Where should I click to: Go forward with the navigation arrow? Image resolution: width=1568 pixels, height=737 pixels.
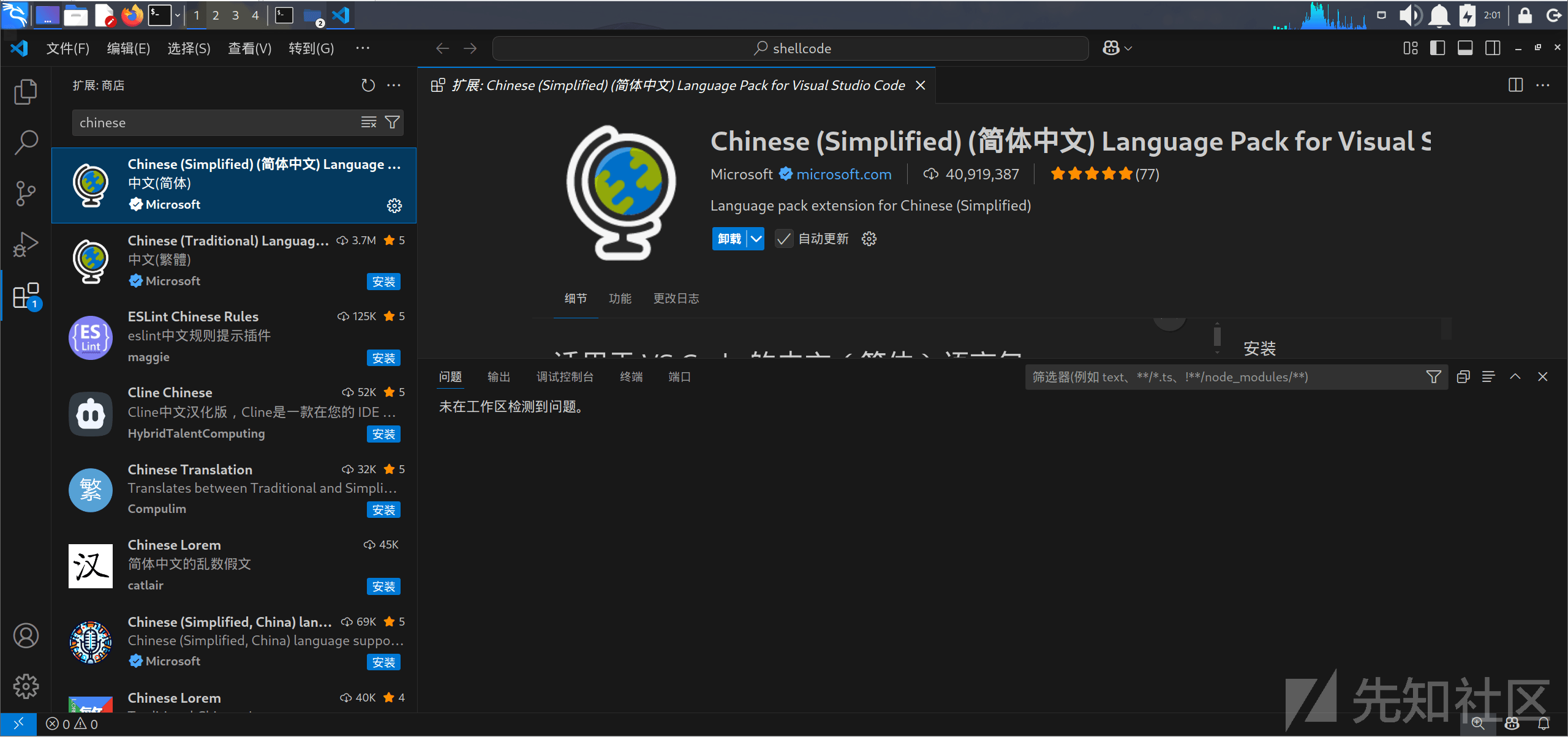coord(470,48)
